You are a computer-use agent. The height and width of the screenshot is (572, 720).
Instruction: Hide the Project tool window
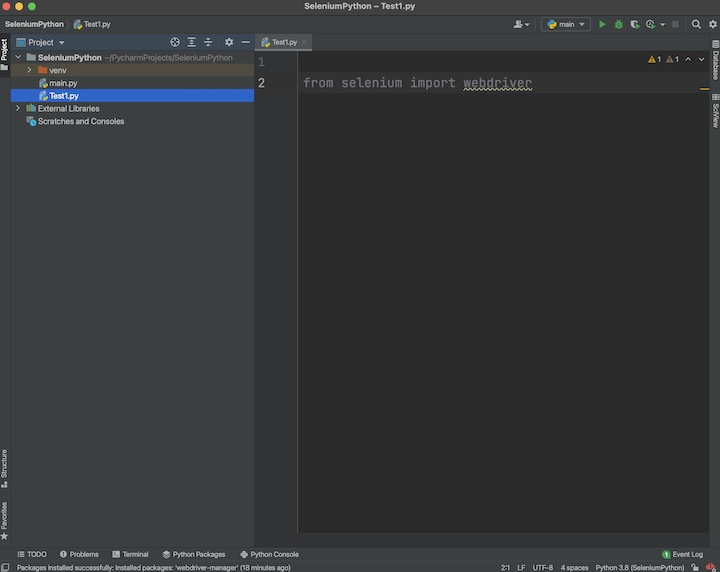tap(245, 43)
